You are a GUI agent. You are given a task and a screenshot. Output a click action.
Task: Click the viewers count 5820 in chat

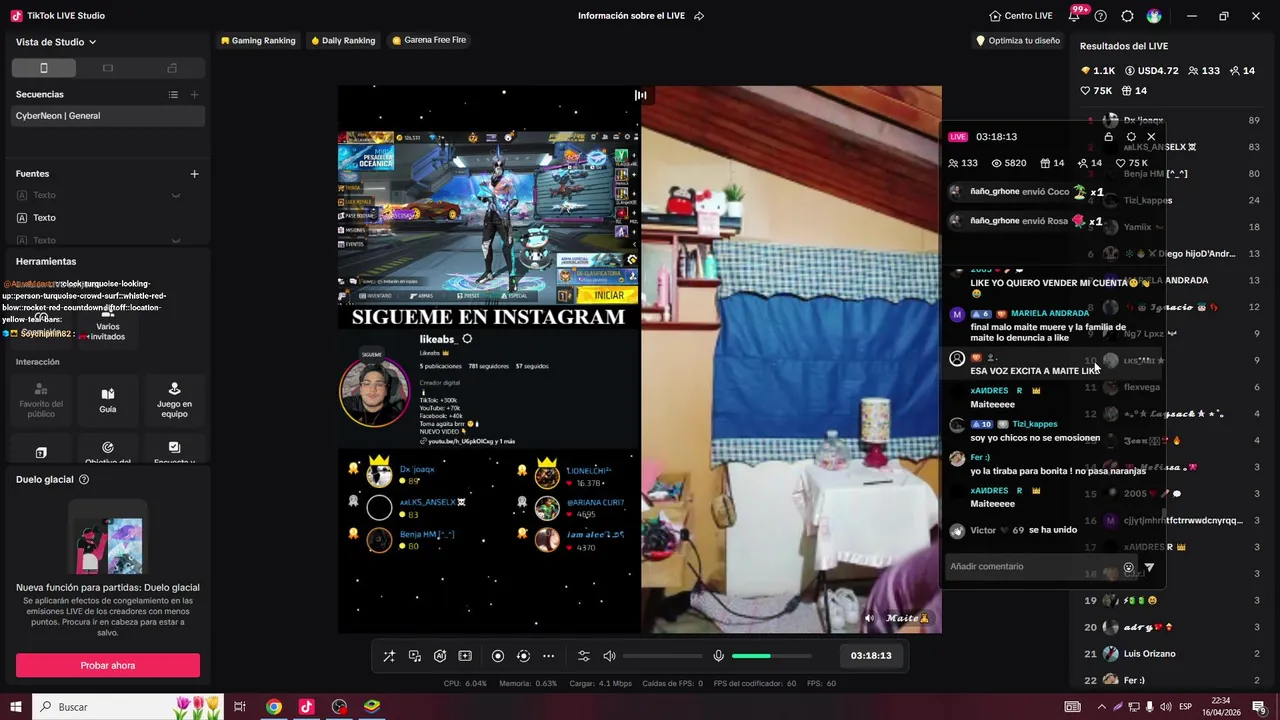[x=1009, y=163]
